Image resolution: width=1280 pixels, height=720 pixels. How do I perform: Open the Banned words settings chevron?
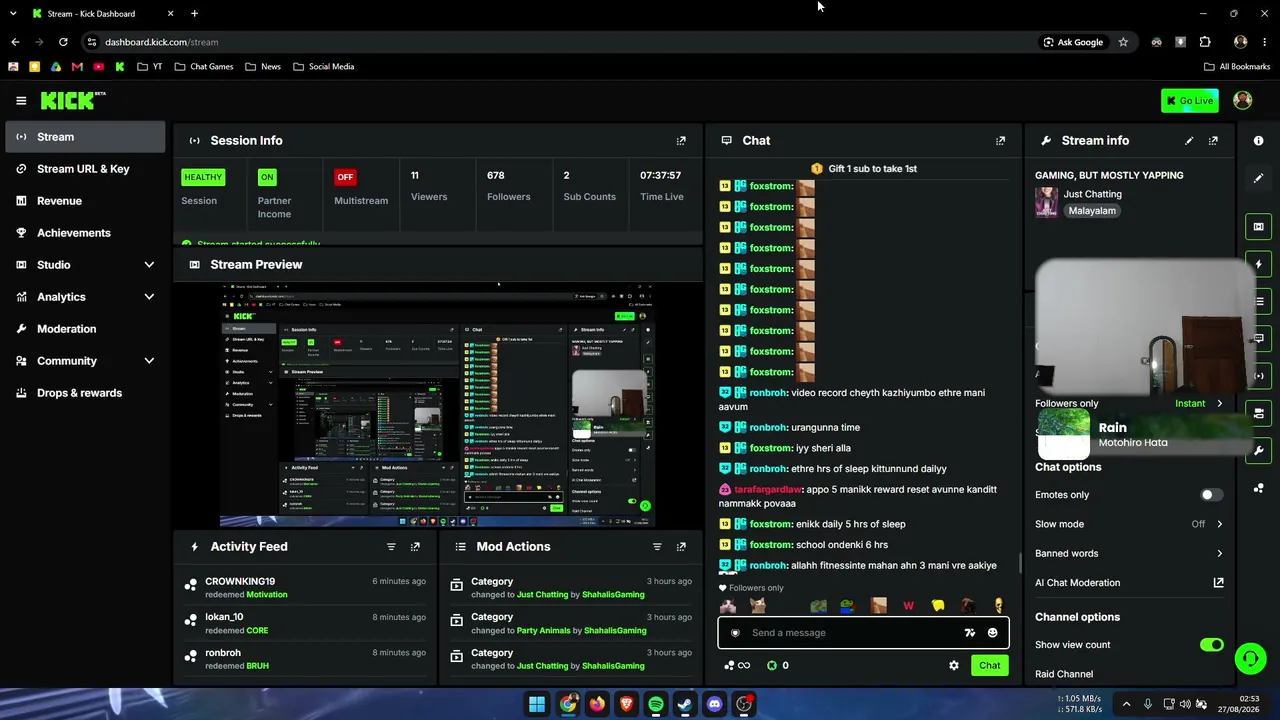pyautogui.click(x=1219, y=553)
